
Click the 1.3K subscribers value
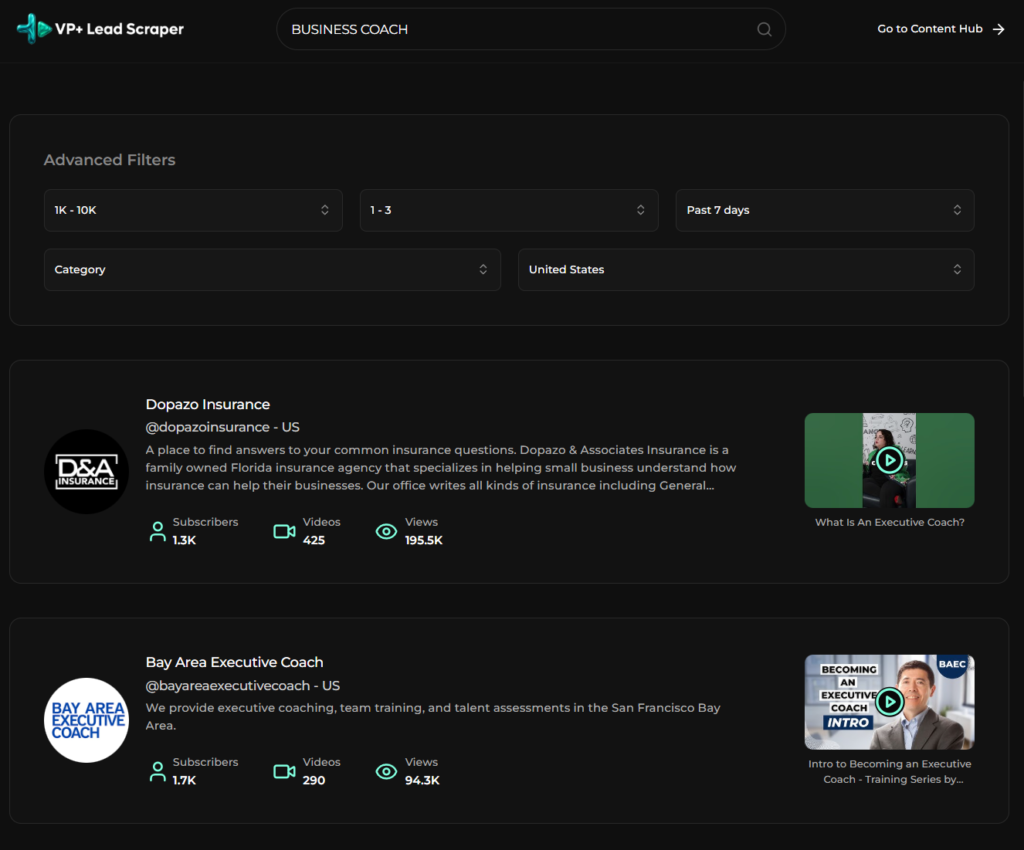click(x=184, y=541)
